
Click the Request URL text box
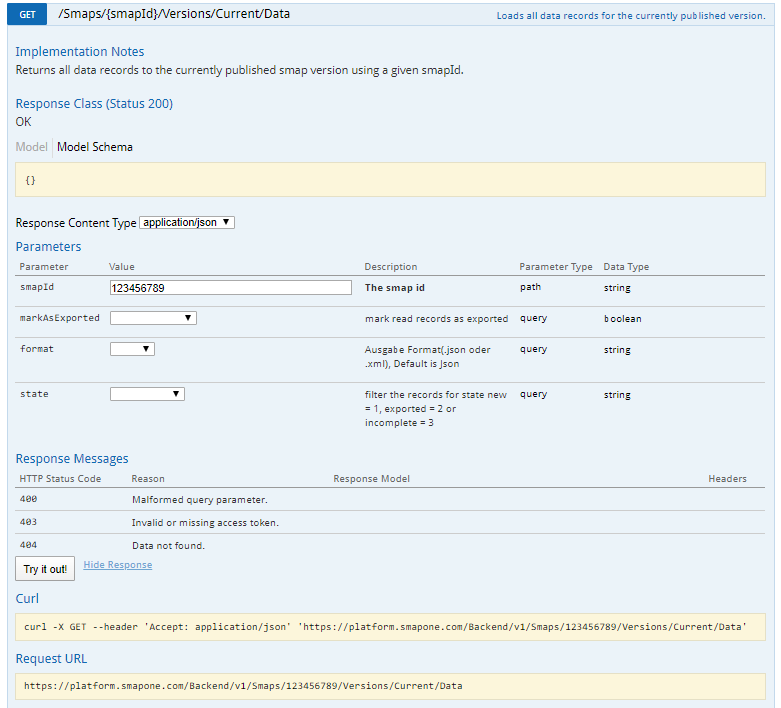[x=390, y=686]
